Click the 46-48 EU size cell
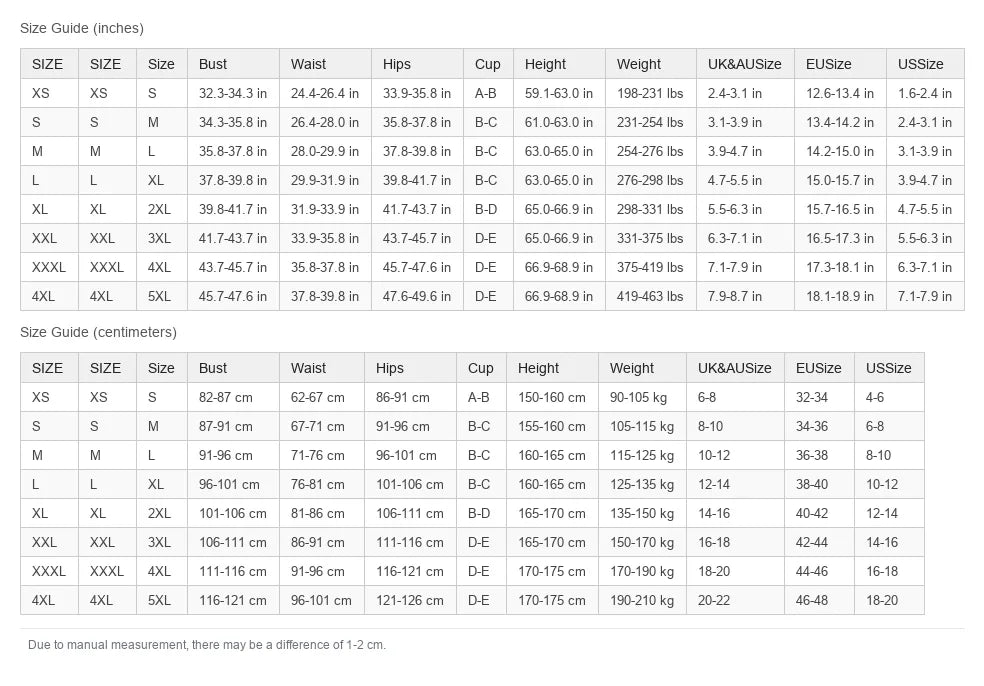The height and width of the screenshot is (686, 984). pyautogui.click(x=819, y=600)
